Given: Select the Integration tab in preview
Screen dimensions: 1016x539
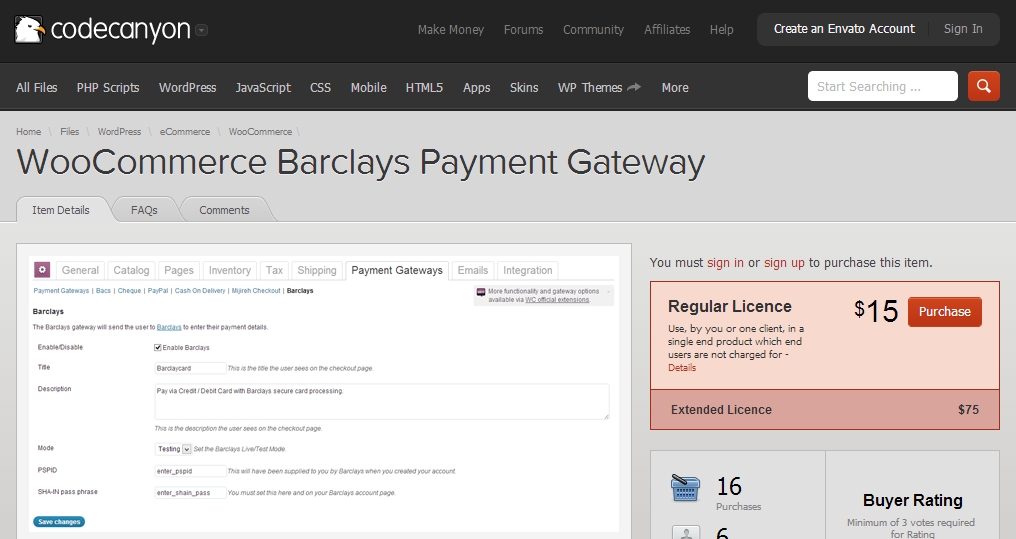Looking at the screenshot, I should (x=527, y=270).
